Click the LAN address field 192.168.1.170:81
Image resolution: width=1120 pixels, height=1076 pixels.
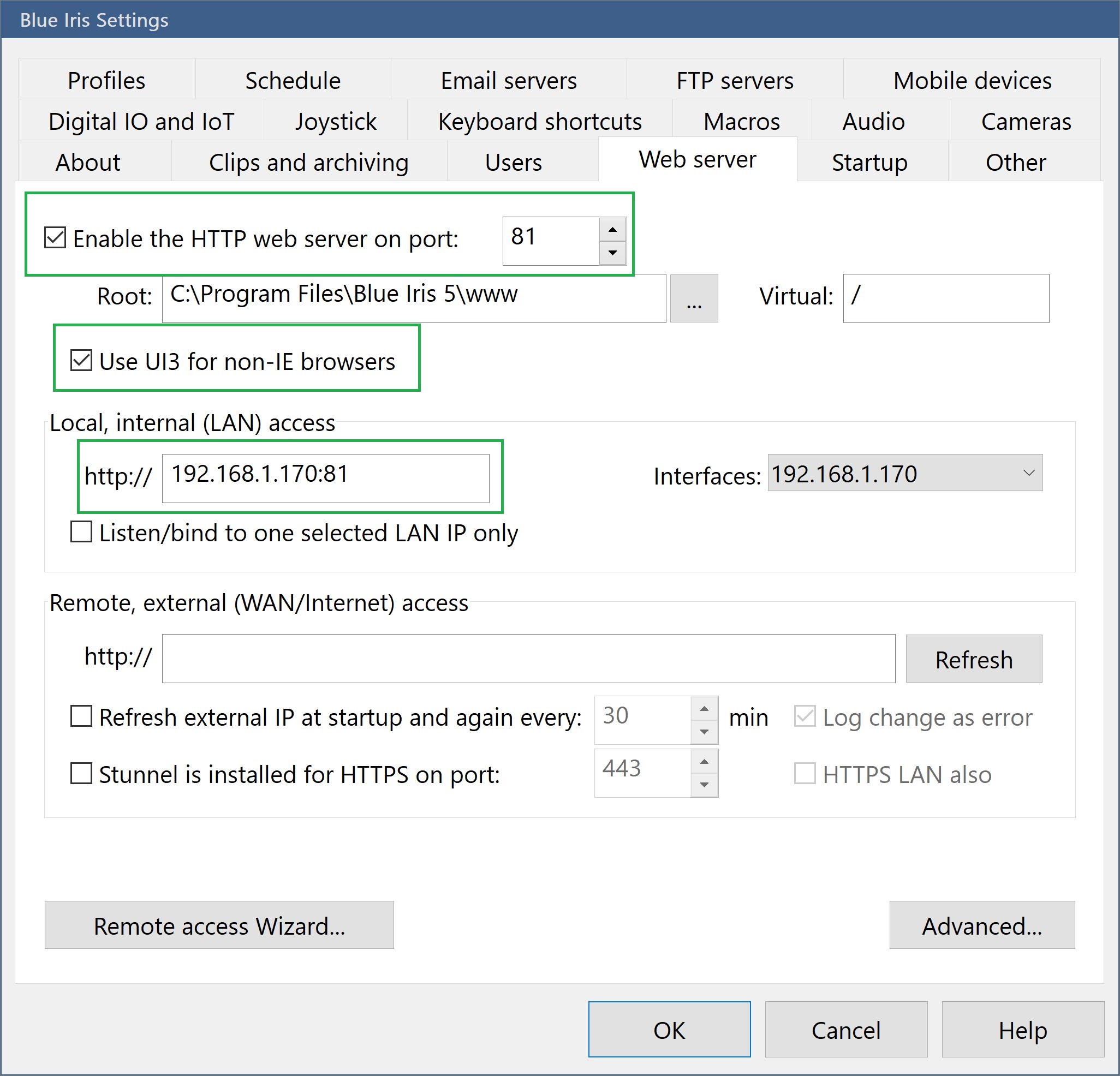[326, 479]
